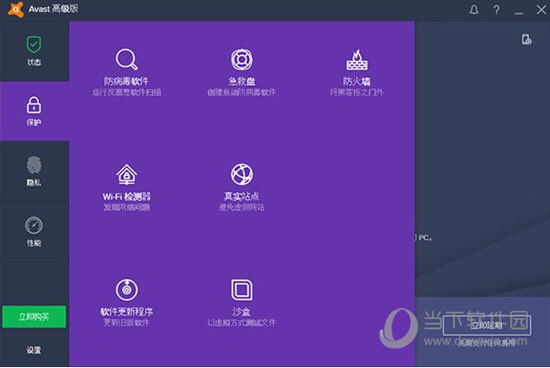Click the notification bell icon
Screen dimensions: 550x368
[x=474, y=10]
